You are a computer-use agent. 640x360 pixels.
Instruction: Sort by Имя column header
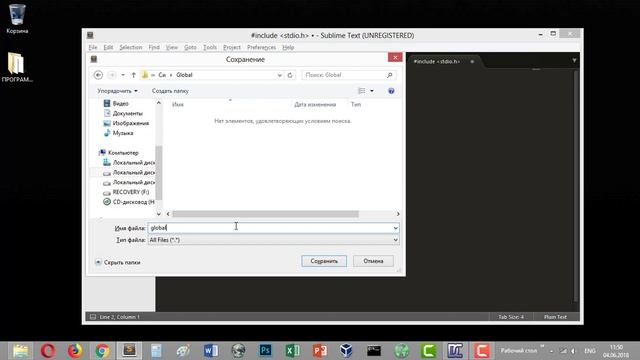click(178, 104)
